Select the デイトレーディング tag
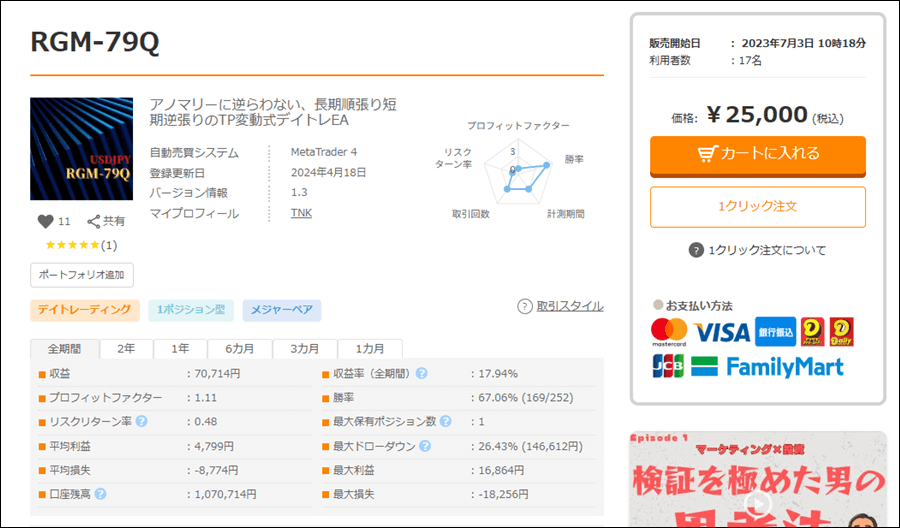 pos(84,310)
